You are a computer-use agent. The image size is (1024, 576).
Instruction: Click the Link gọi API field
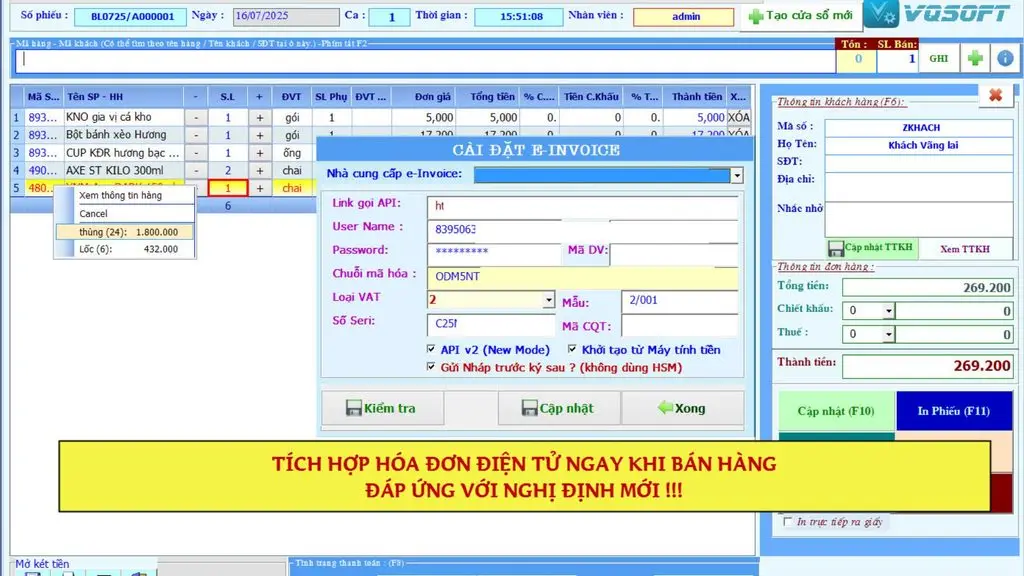click(583, 206)
